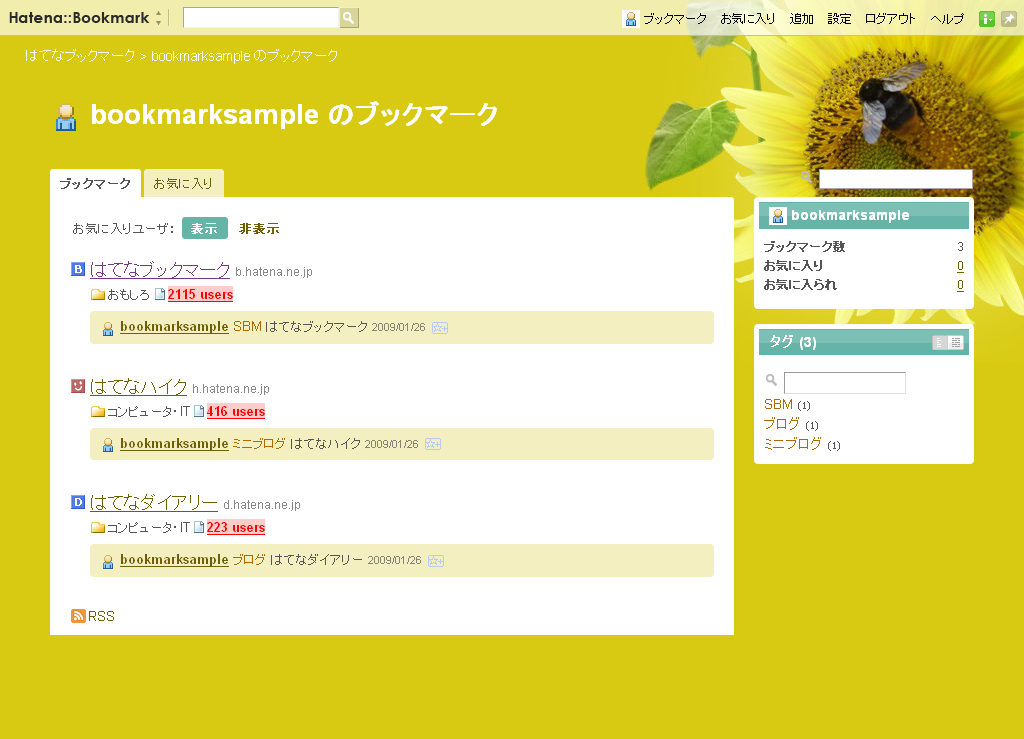This screenshot has height=739, width=1024.
Task: Click the user avatar icon beside ブックマーク menu
Action: [630, 19]
